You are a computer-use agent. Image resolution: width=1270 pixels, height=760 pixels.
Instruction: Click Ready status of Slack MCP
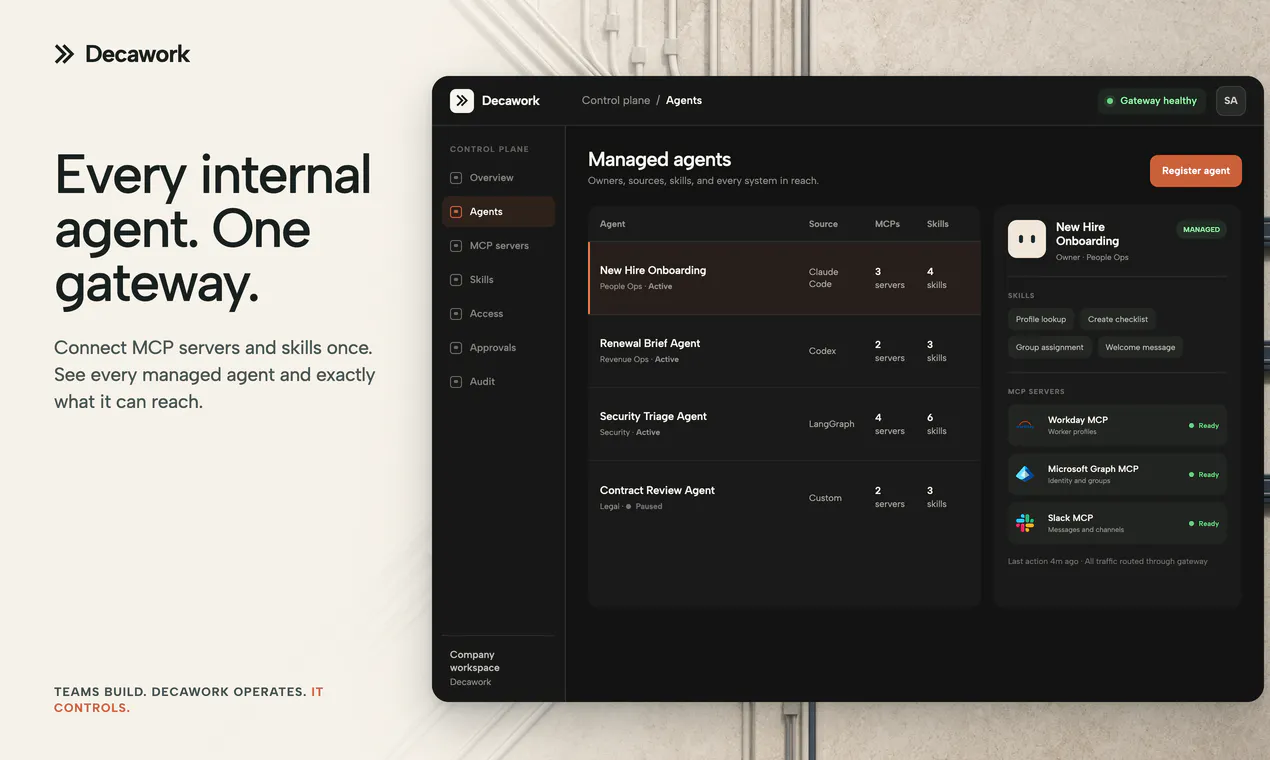coord(1204,524)
